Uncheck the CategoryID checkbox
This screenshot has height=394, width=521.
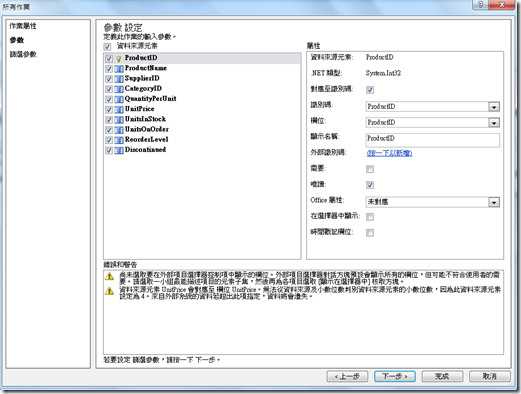click(109, 89)
